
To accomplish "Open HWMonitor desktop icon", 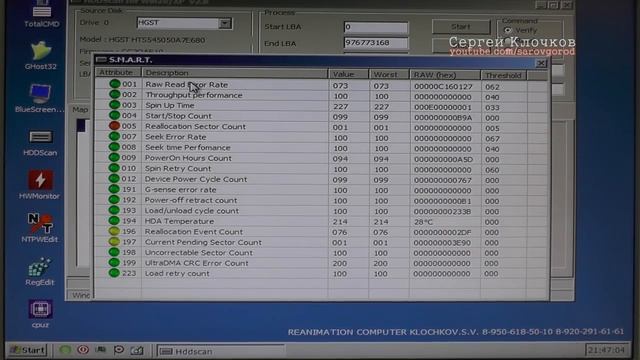I will pos(40,185).
